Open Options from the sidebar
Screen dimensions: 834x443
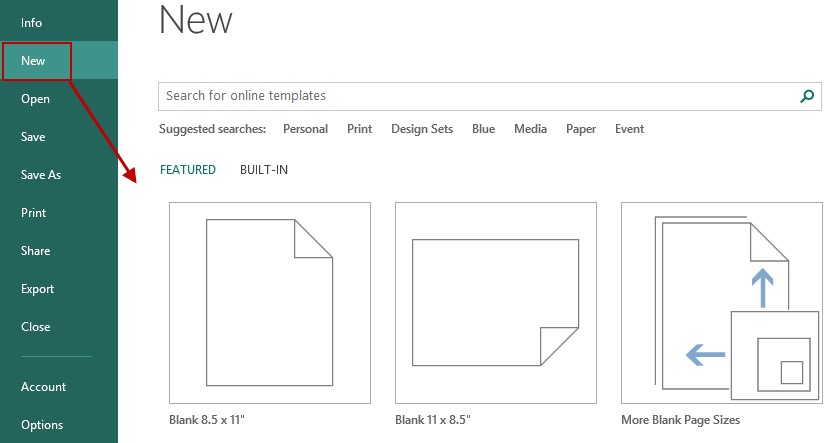coord(42,425)
